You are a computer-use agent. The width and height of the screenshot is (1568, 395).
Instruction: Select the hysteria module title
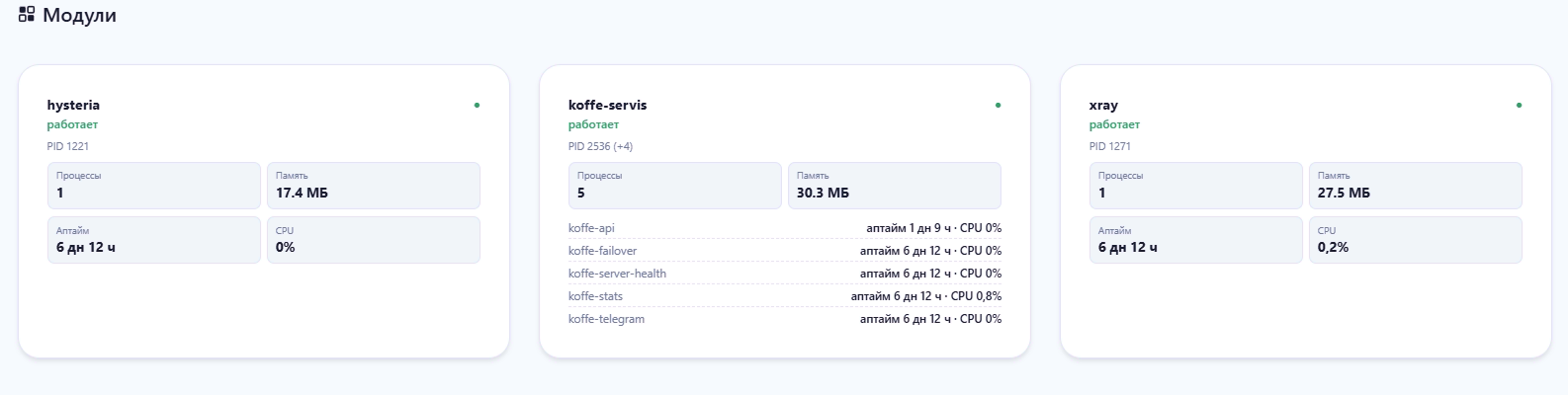click(73, 105)
